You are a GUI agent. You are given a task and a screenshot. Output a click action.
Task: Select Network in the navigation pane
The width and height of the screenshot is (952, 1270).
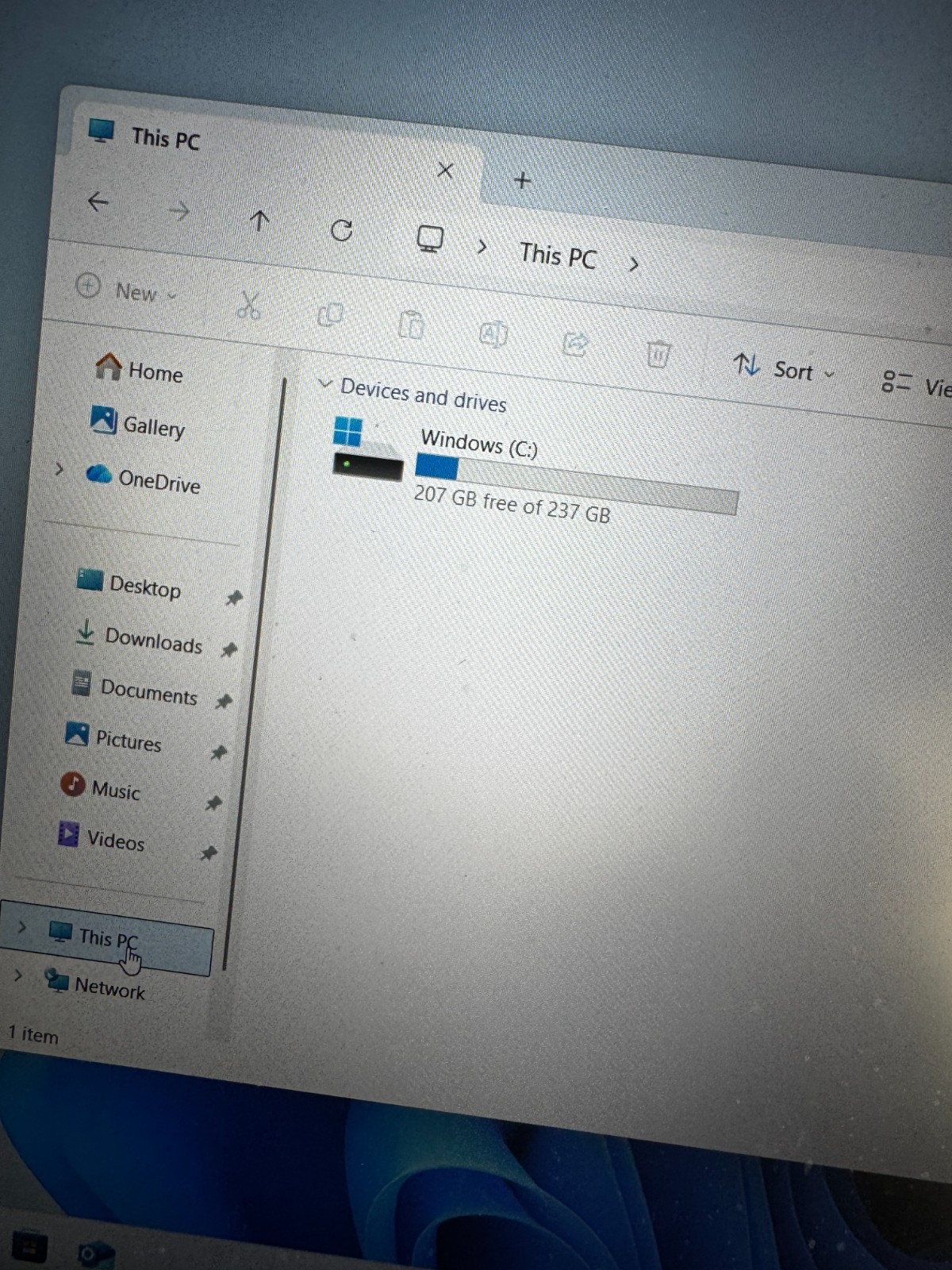pos(95,985)
